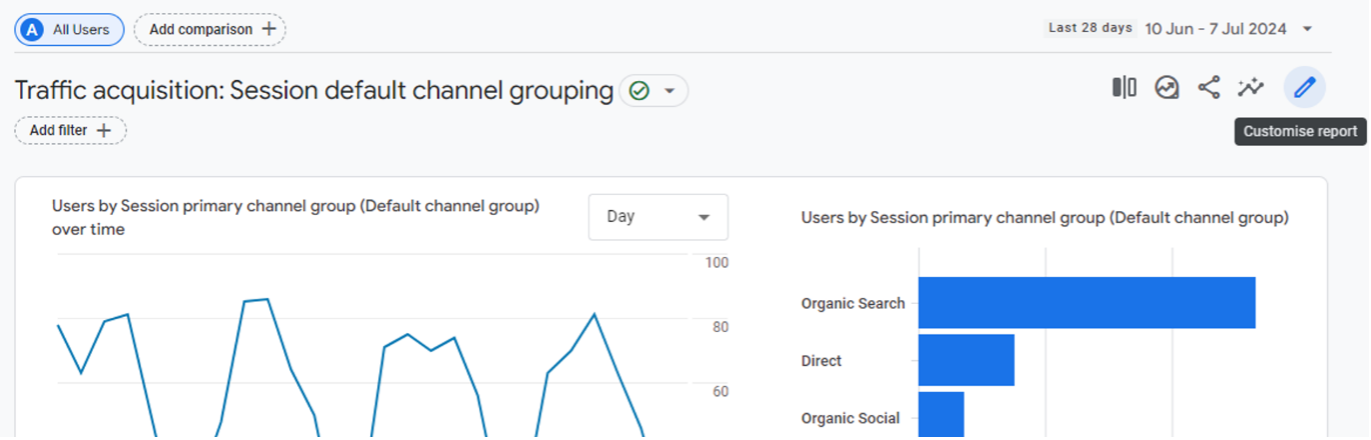Click the Customise report pencil icon
The height and width of the screenshot is (440, 1371).
coord(1305,88)
